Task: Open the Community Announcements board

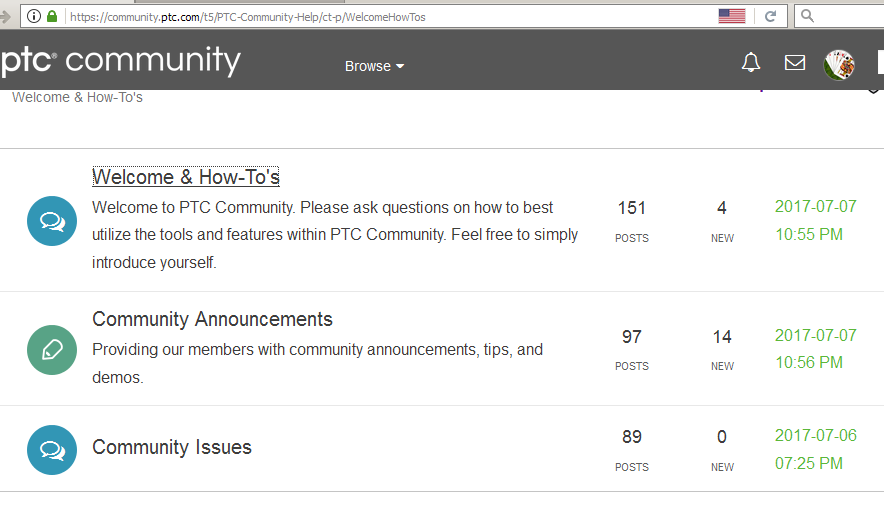Action: 213,319
